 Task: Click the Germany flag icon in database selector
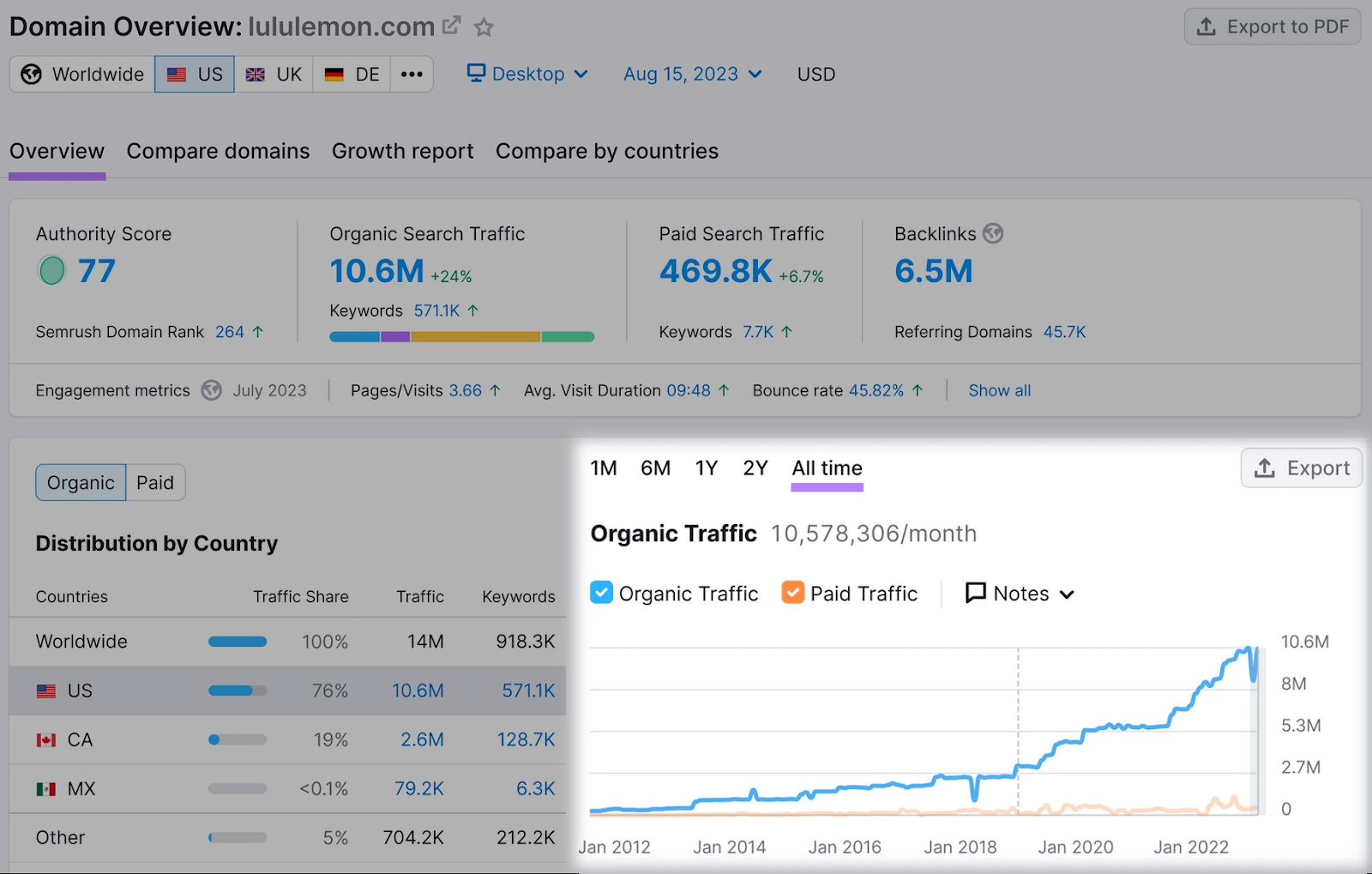coord(334,75)
